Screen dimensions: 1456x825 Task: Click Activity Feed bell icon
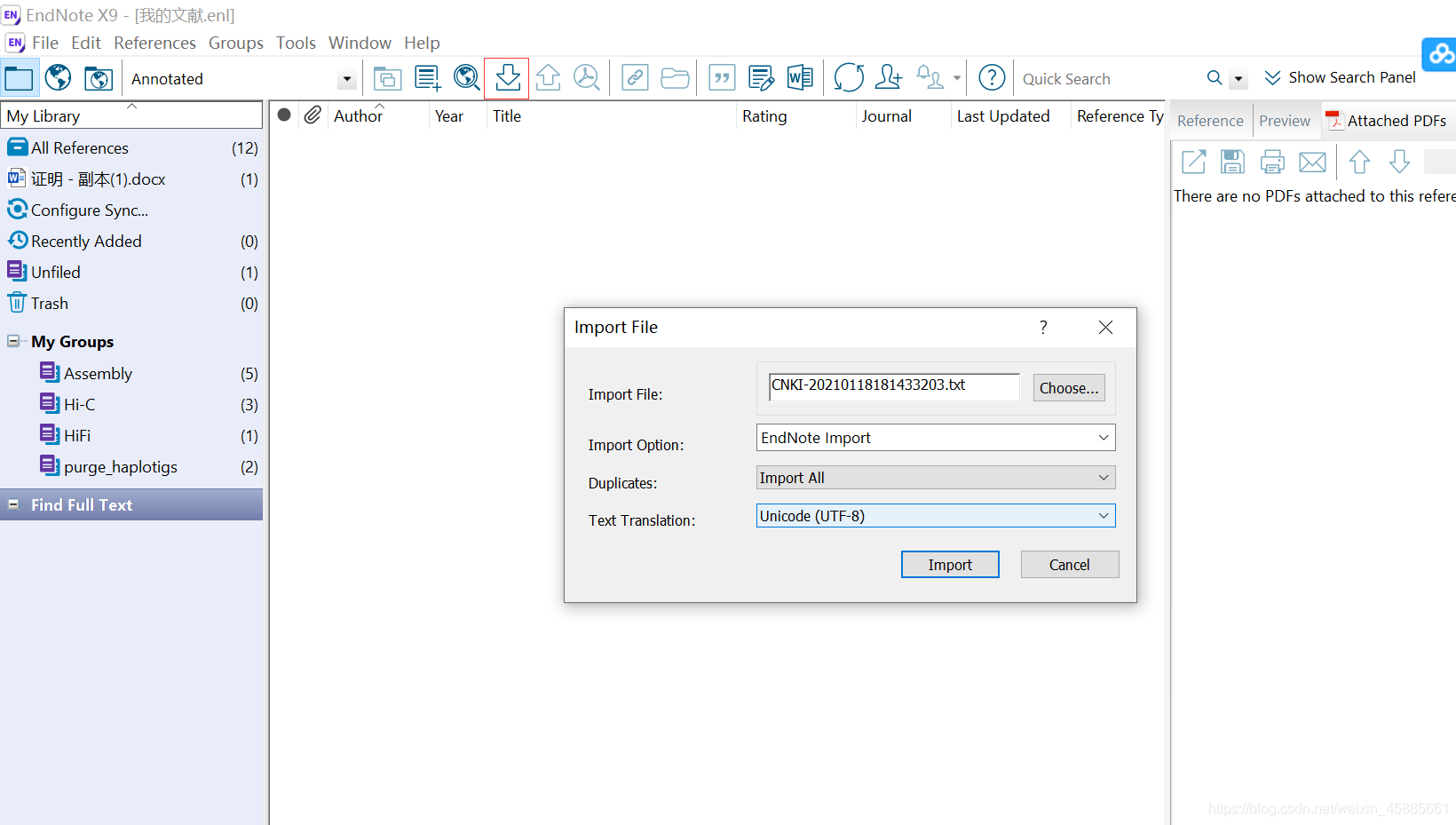[x=930, y=78]
